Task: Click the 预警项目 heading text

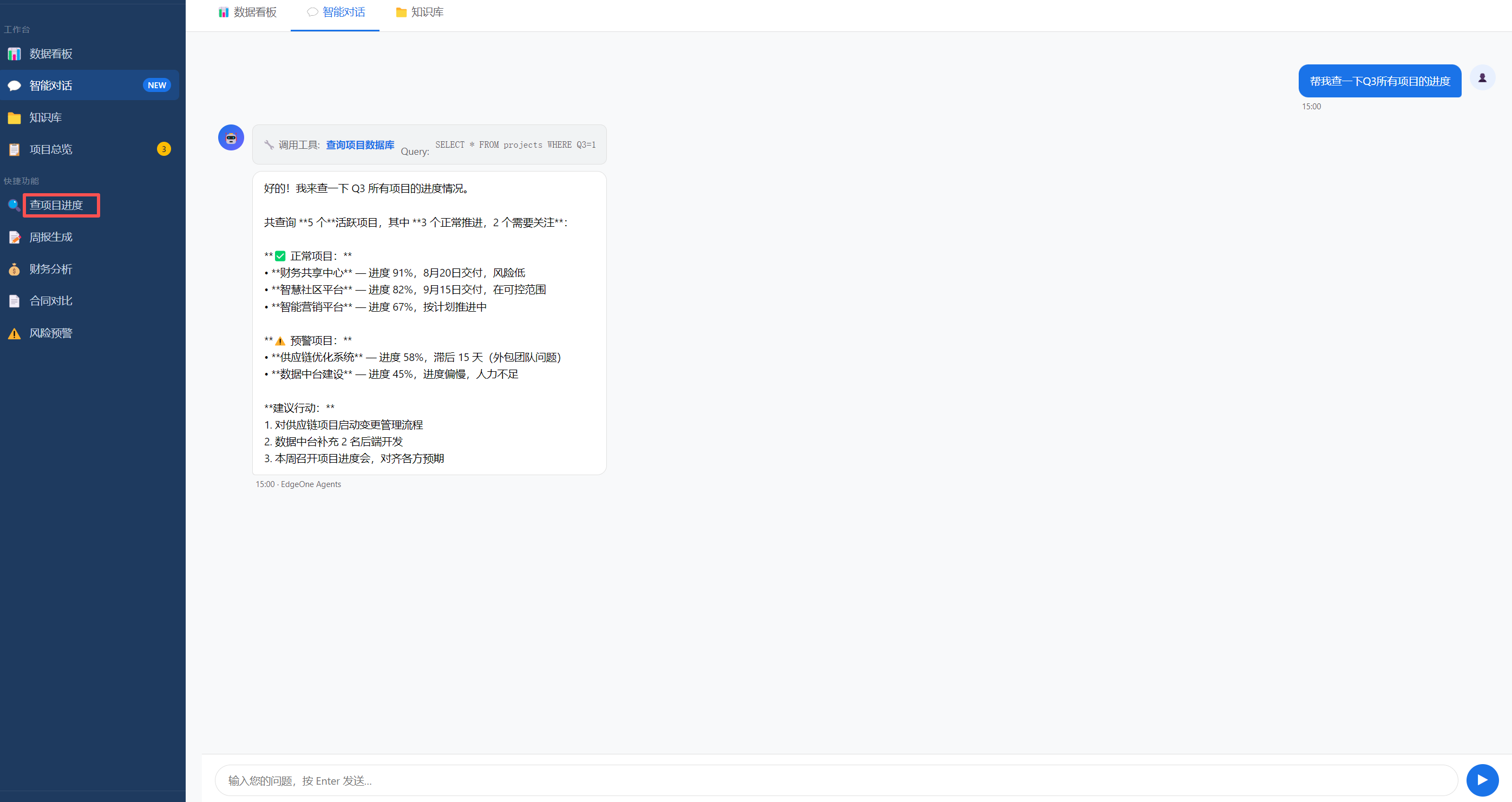Action: tap(313, 341)
